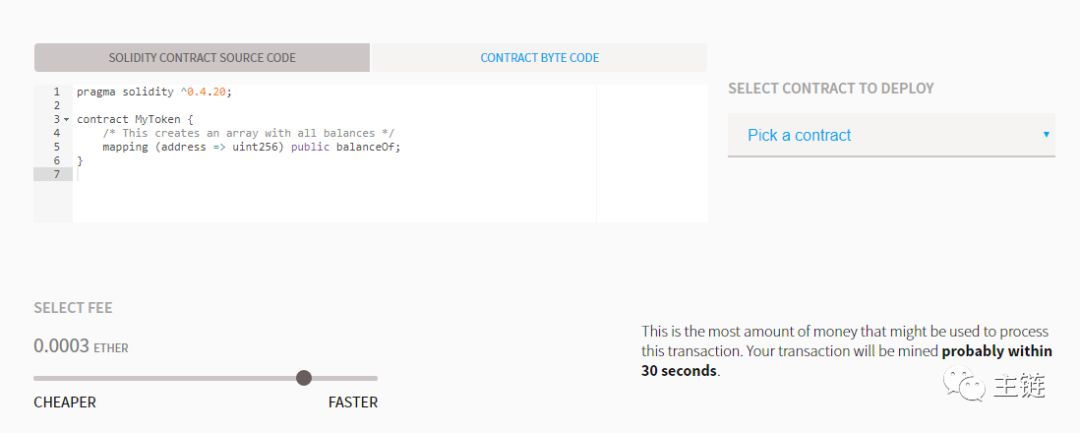Open the Pick a contract dropdown
1080x433 pixels.
click(891, 135)
